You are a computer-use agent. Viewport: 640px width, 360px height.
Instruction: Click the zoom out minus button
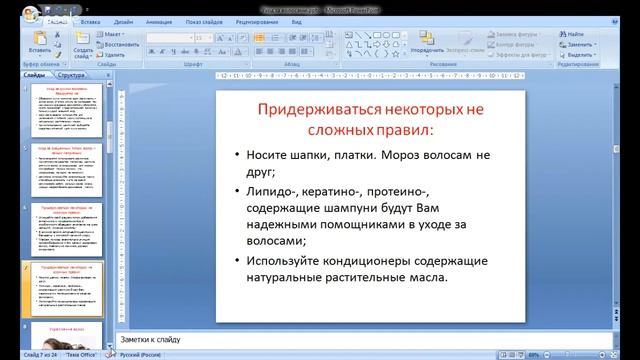pos(547,355)
